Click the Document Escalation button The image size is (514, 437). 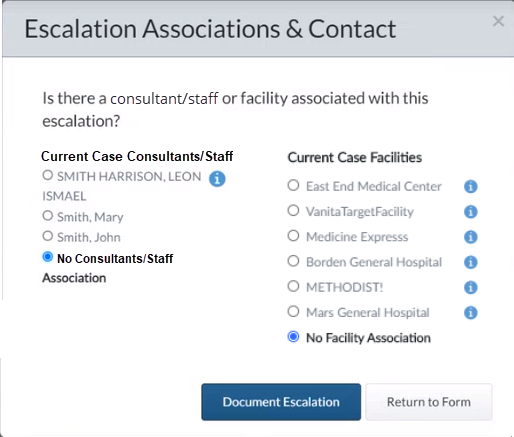tap(281, 402)
